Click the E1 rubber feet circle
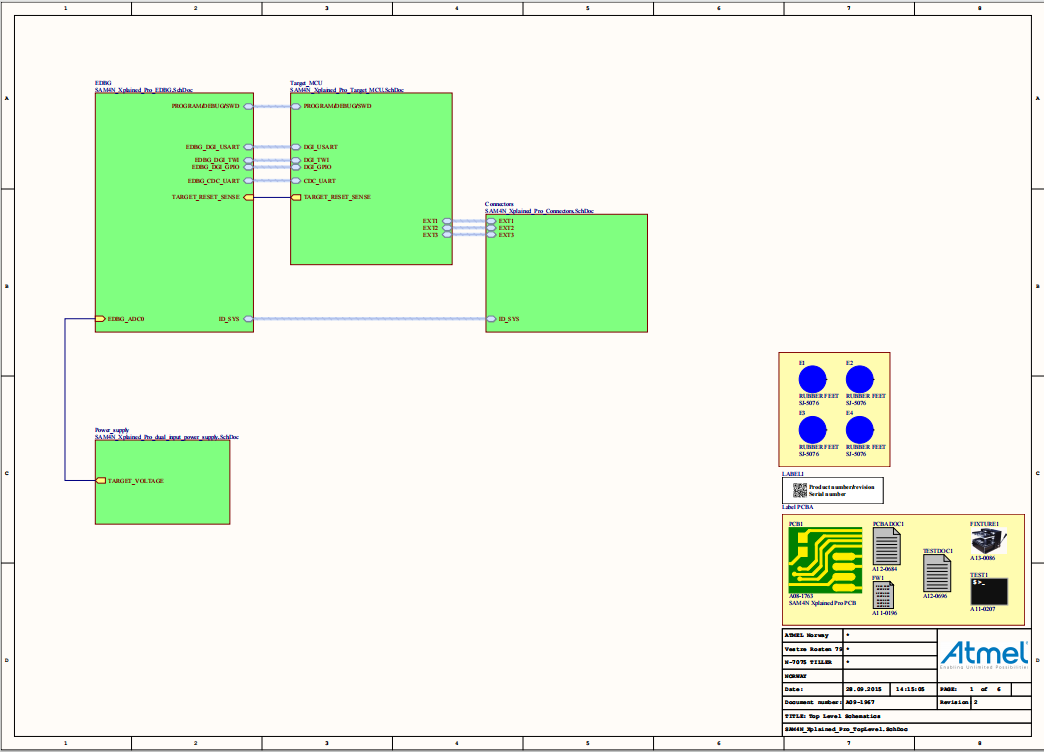Image resolution: width=1044 pixels, height=752 pixels. [x=812, y=380]
